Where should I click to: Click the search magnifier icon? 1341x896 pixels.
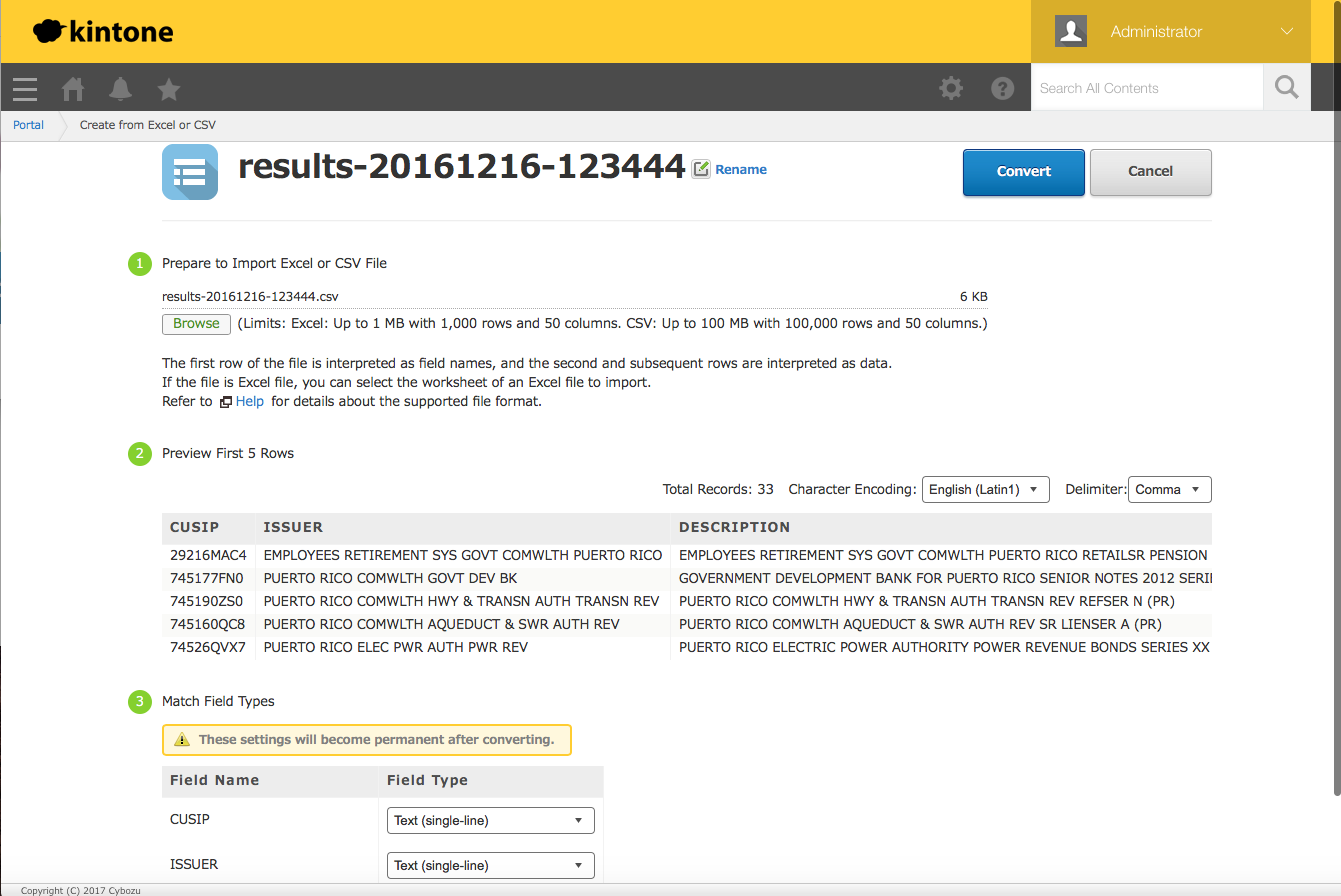tap(1287, 88)
